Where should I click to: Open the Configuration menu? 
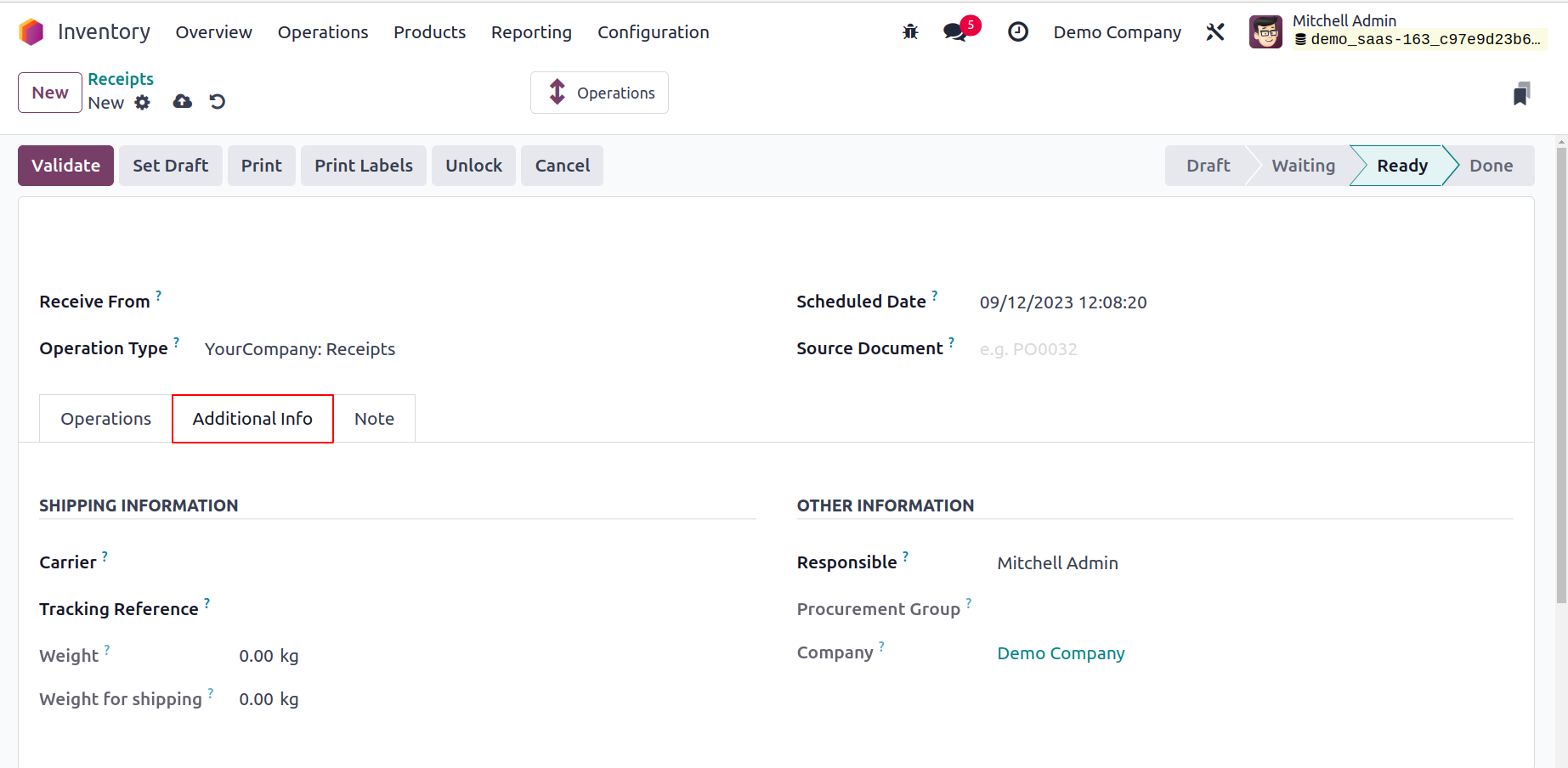coord(653,32)
